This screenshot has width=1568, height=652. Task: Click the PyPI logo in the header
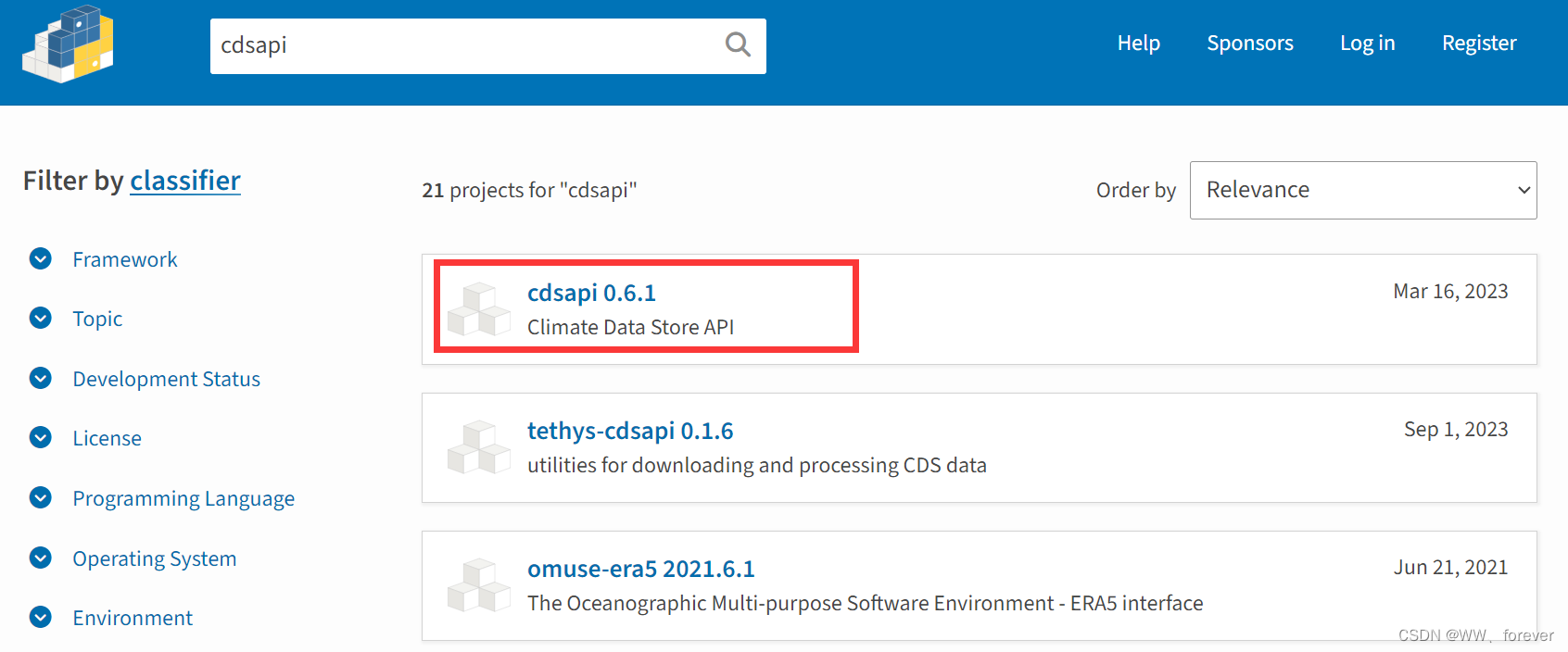point(68,44)
